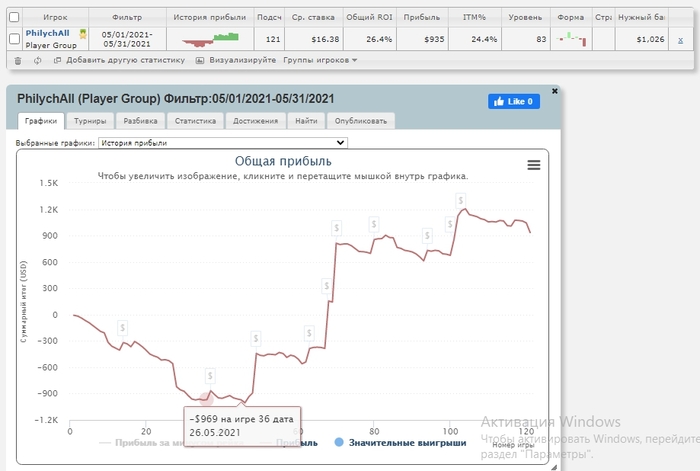Tick the PhilychAll row checkbox

[14, 39]
